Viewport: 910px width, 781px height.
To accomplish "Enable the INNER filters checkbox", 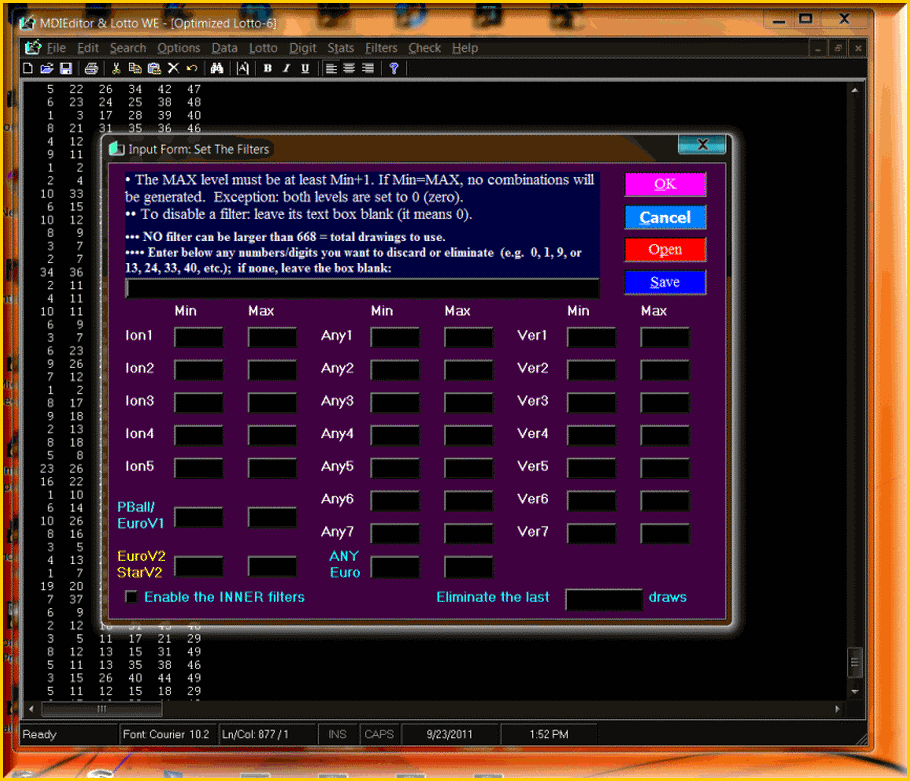I will (131, 597).
